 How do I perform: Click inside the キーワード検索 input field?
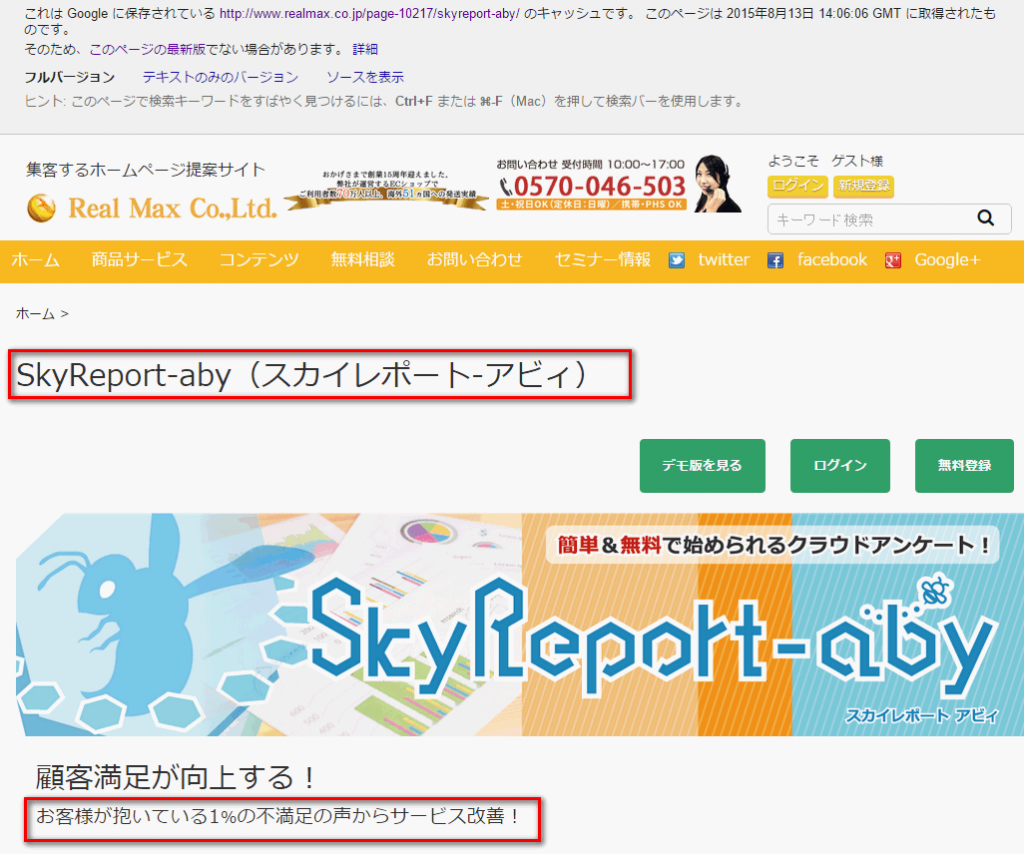[x=872, y=219]
